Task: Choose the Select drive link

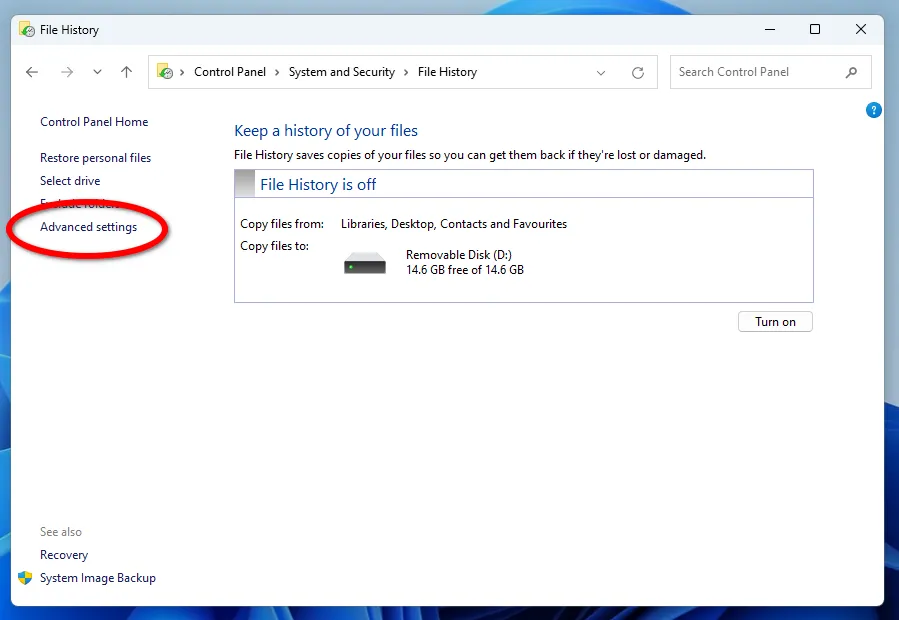Action: 70,181
